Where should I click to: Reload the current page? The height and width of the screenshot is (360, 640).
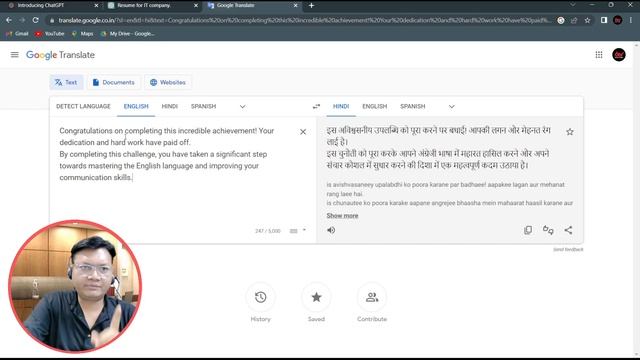coord(36,20)
